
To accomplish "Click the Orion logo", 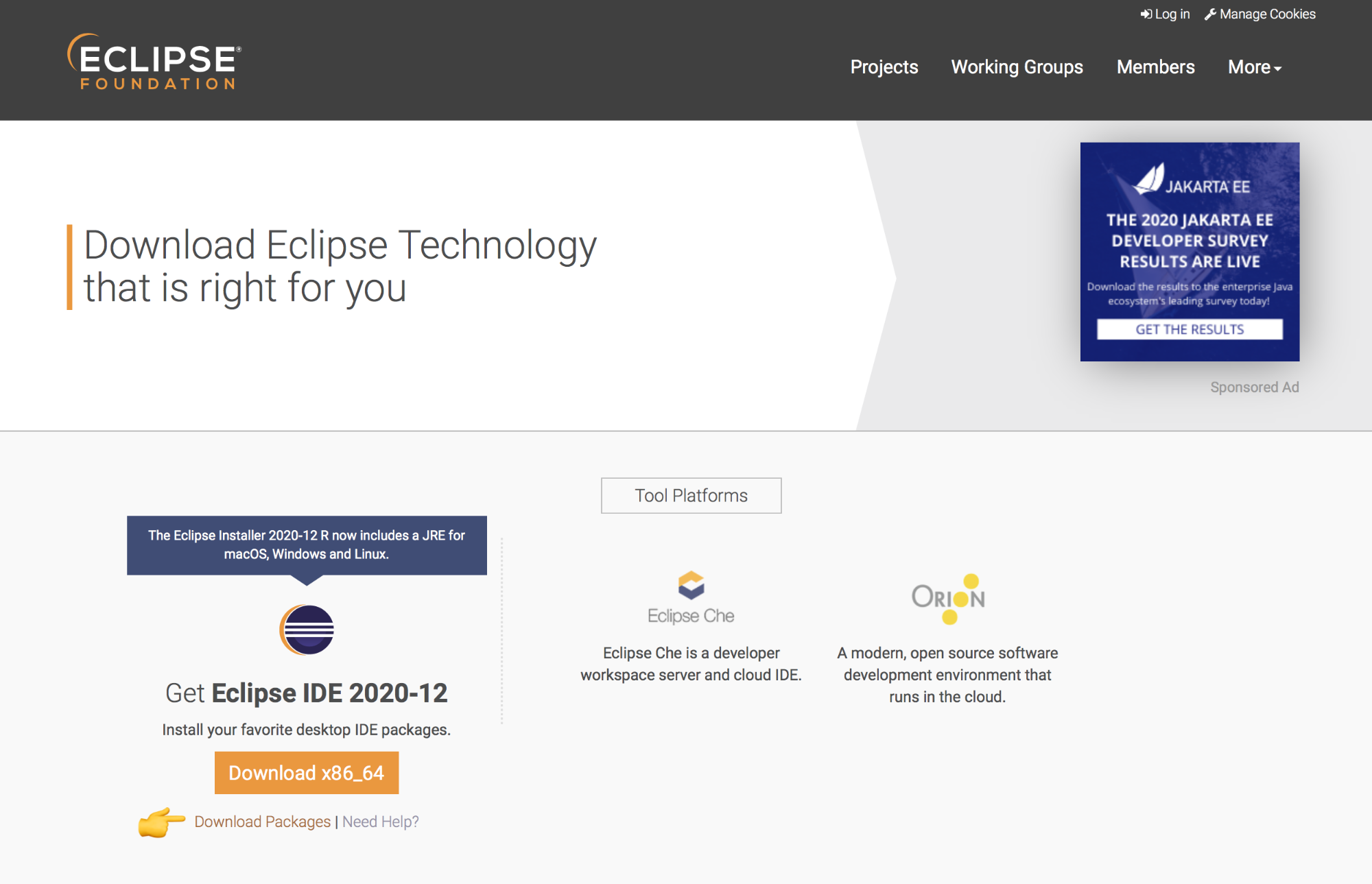I will point(948,599).
